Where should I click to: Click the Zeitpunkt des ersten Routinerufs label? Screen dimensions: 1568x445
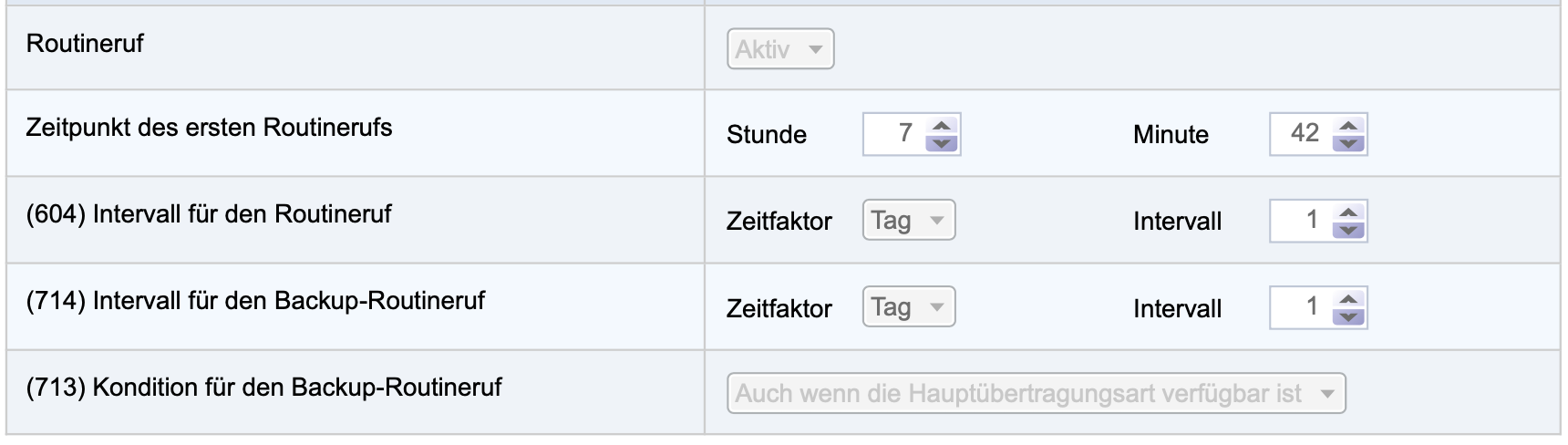pyautogui.click(x=209, y=128)
